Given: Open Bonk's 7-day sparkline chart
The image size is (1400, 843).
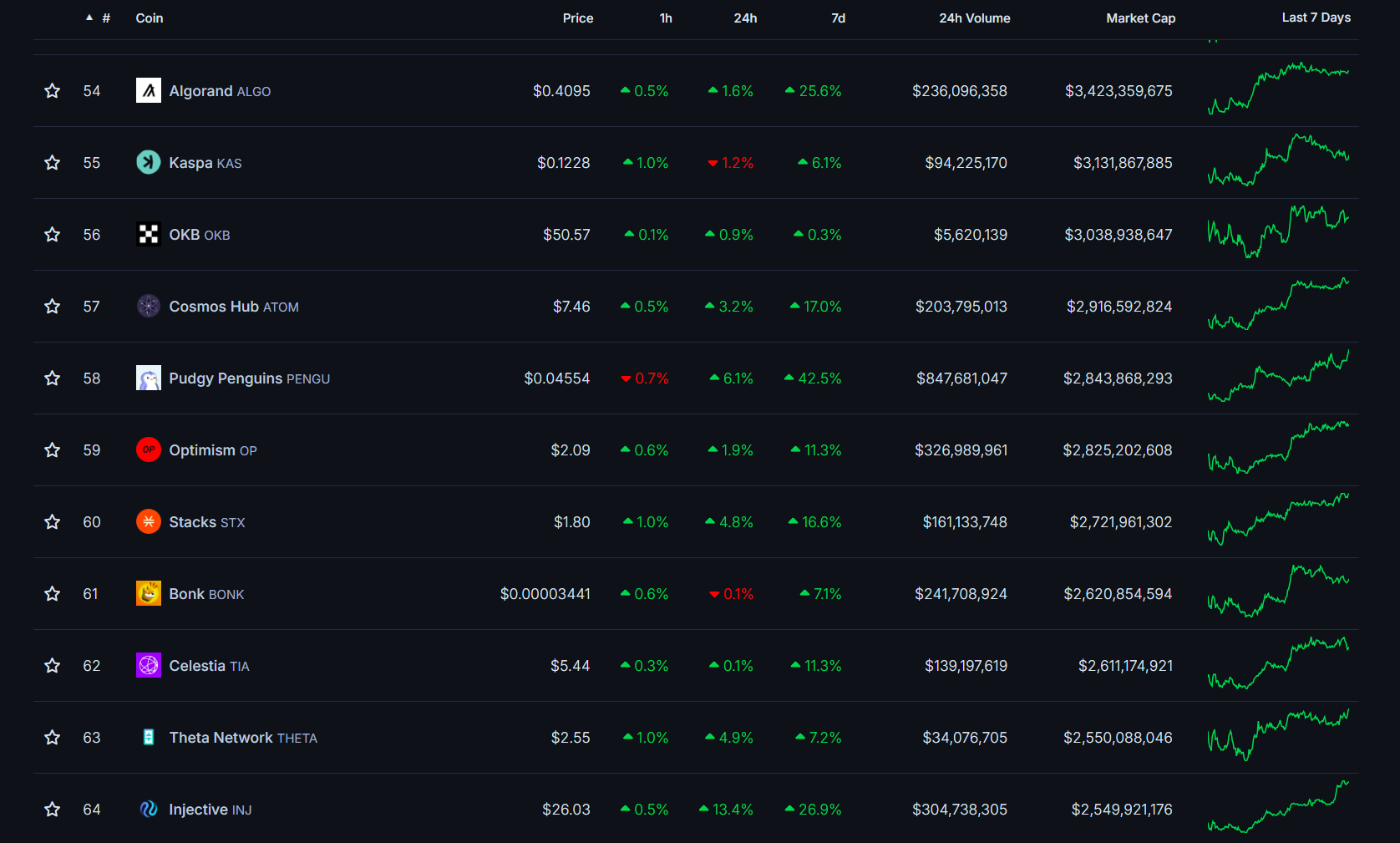Looking at the screenshot, I should tap(1278, 591).
